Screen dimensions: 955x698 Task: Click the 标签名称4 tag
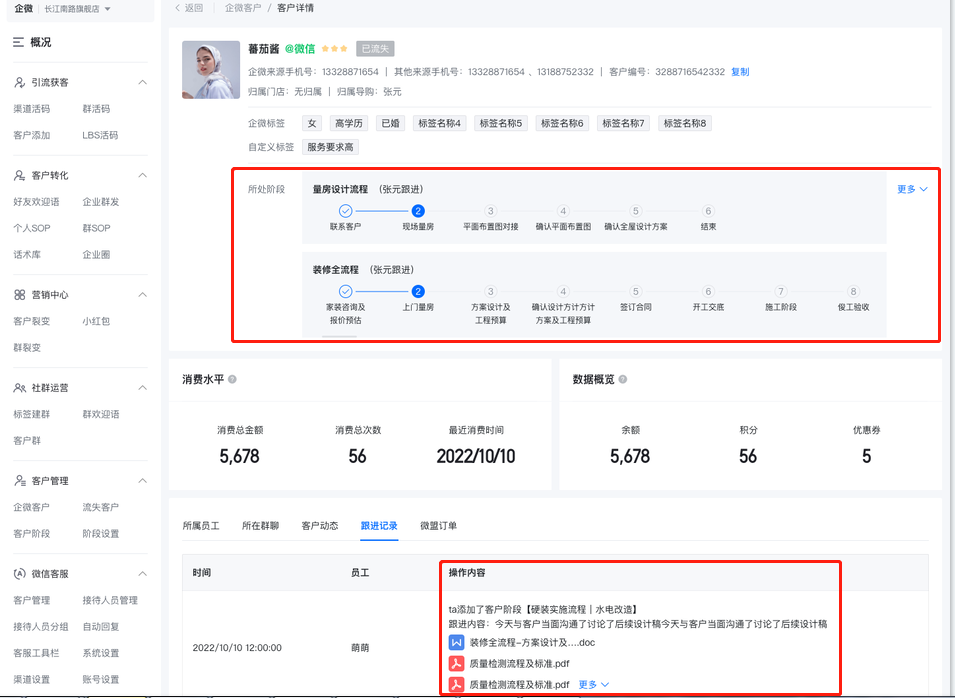[439, 123]
